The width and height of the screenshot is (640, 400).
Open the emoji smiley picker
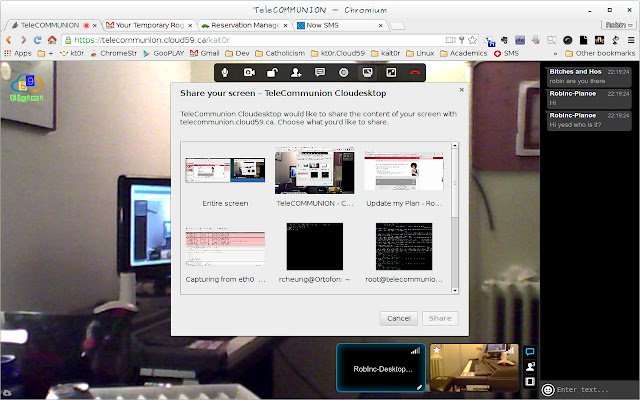point(547,390)
